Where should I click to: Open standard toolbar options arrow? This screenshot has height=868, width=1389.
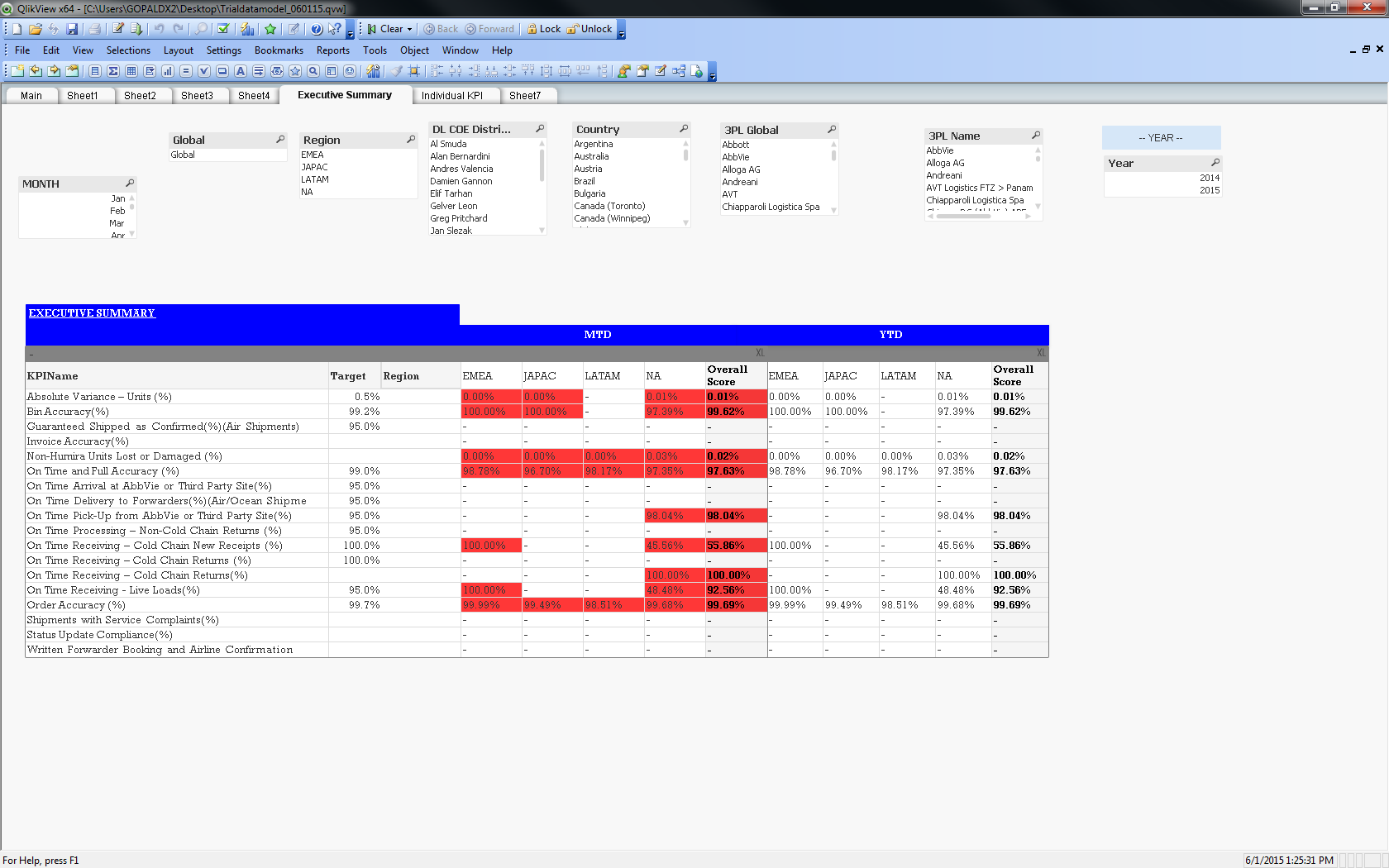tap(351, 31)
